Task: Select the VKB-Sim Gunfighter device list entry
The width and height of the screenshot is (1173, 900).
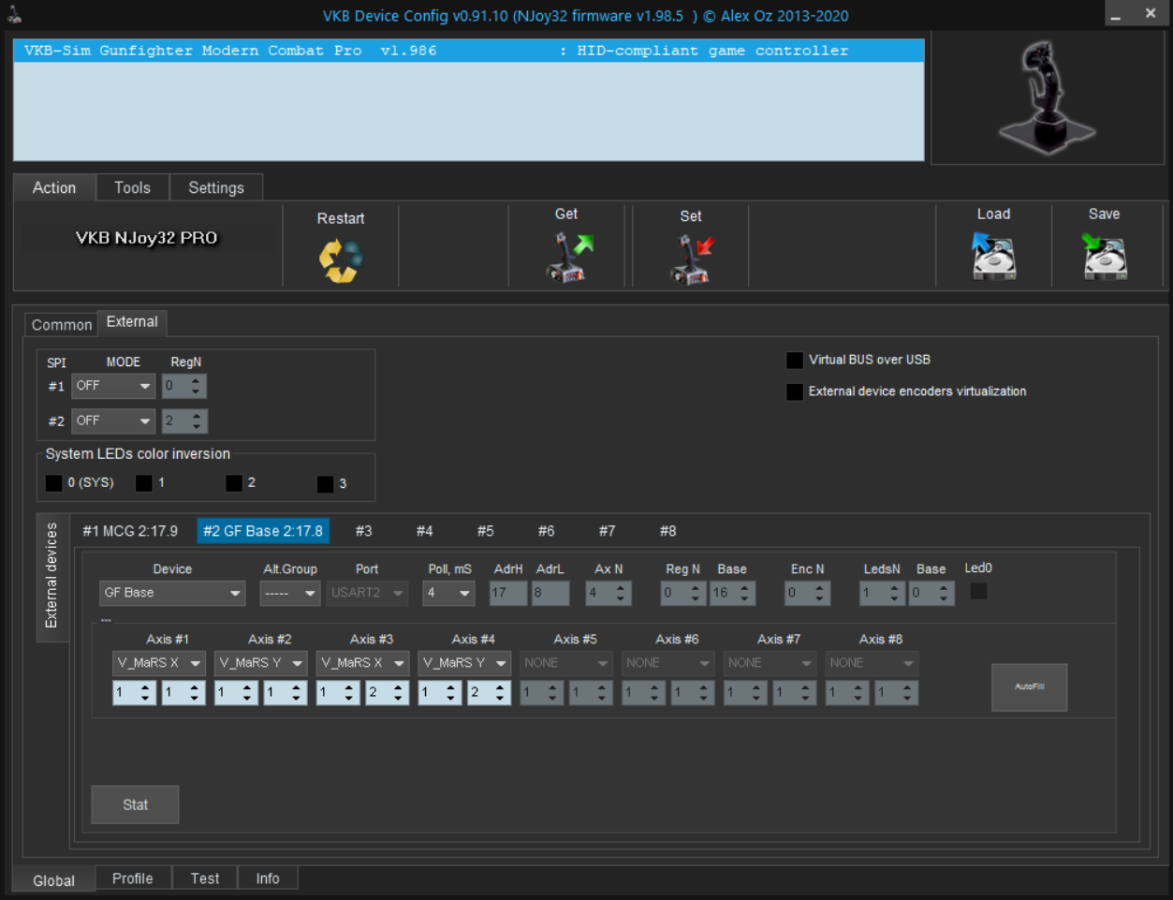Action: (x=430, y=51)
